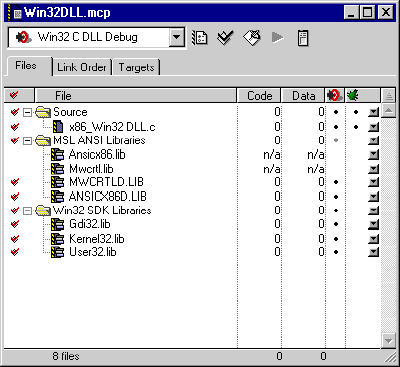This screenshot has height=367, width=400.
Task: Open the interface popup for User32.lib
Action: 374,252
